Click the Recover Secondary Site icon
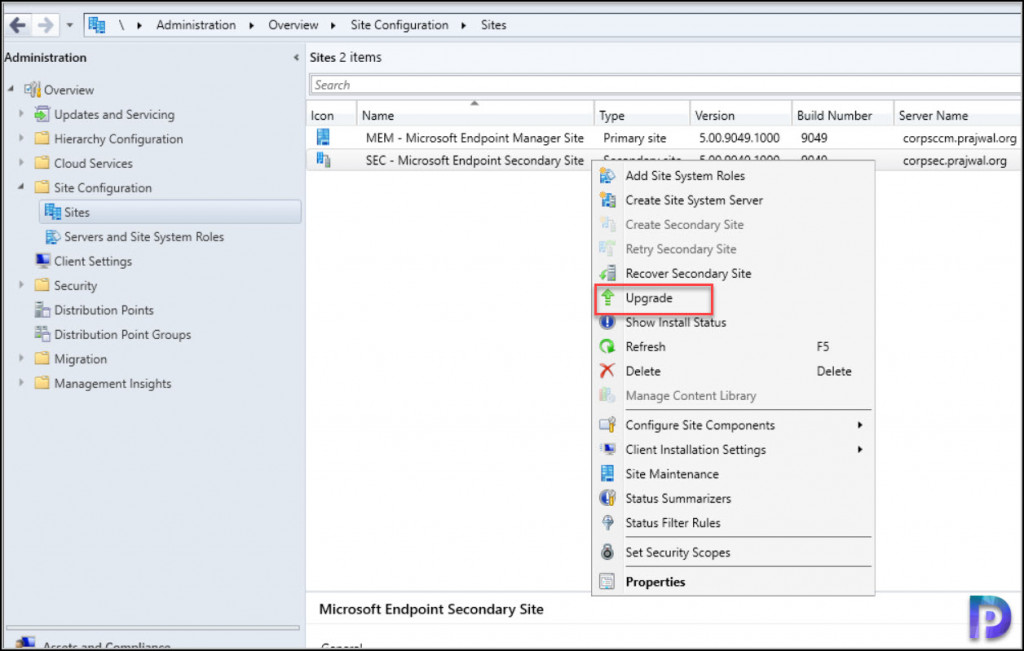Screen dimensions: 1024x651 pyautogui.click(x=607, y=273)
